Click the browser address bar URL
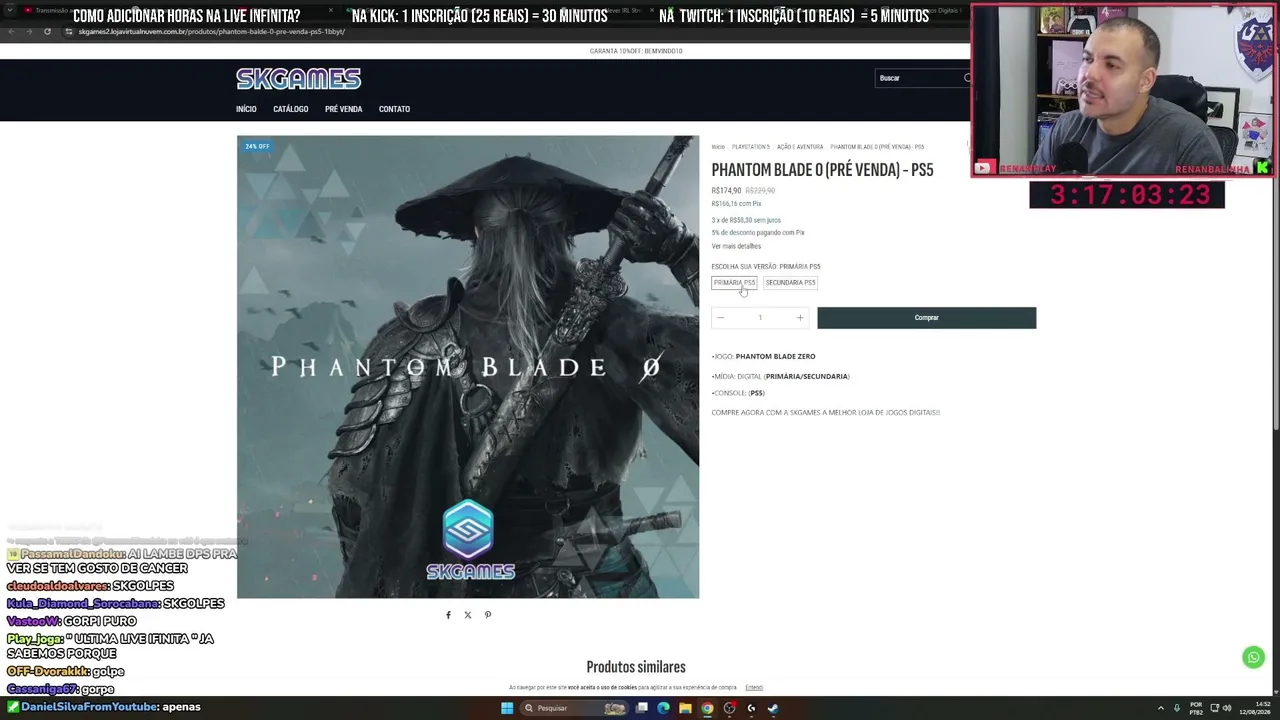The image size is (1280, 720). tap(212, 31)
